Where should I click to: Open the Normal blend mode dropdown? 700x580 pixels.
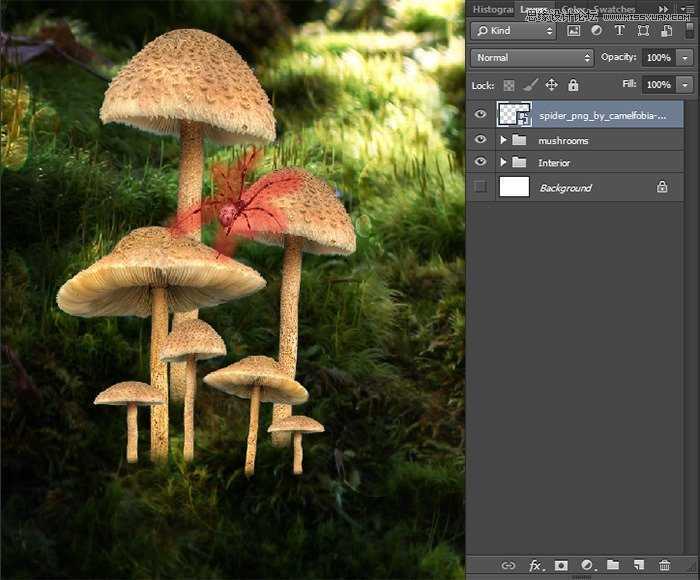point(531,58)
